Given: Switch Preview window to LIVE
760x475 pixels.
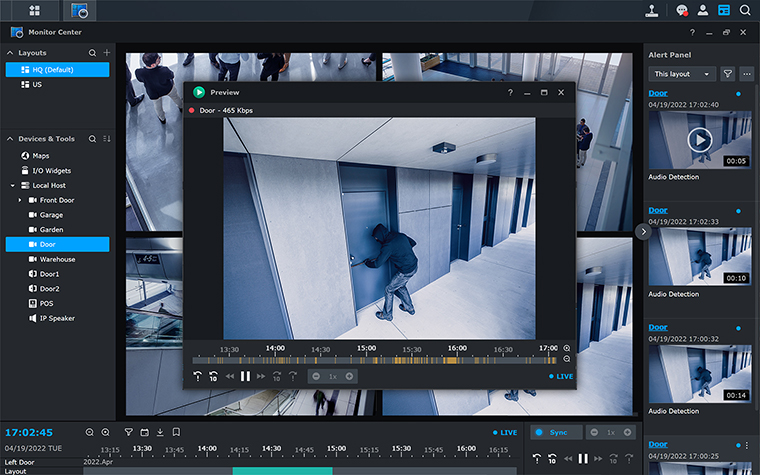Looking at the screenshot, I should tap(562, 376).
